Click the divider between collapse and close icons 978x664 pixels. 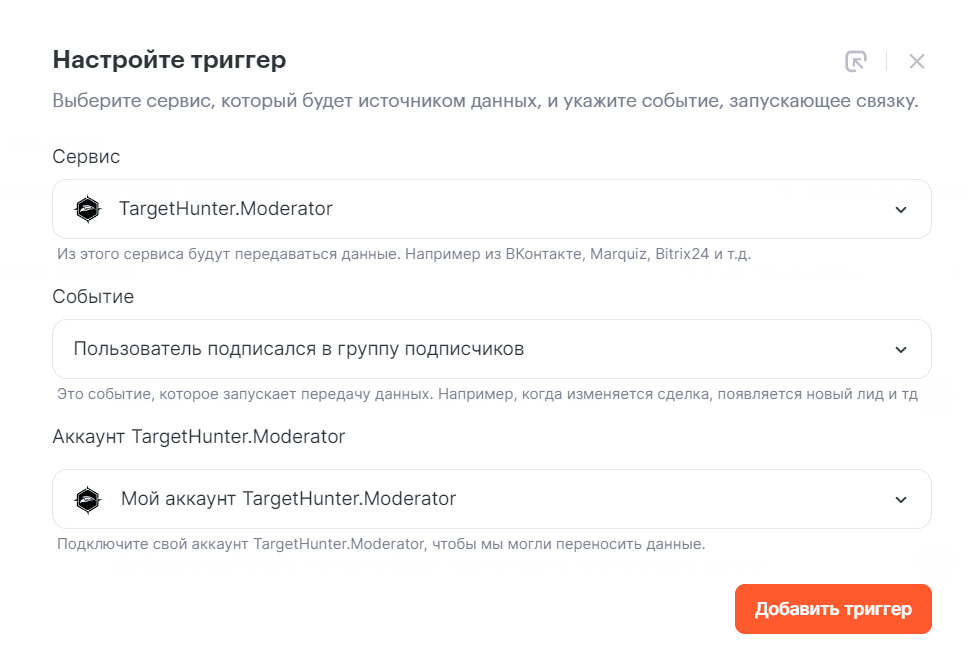886,61
